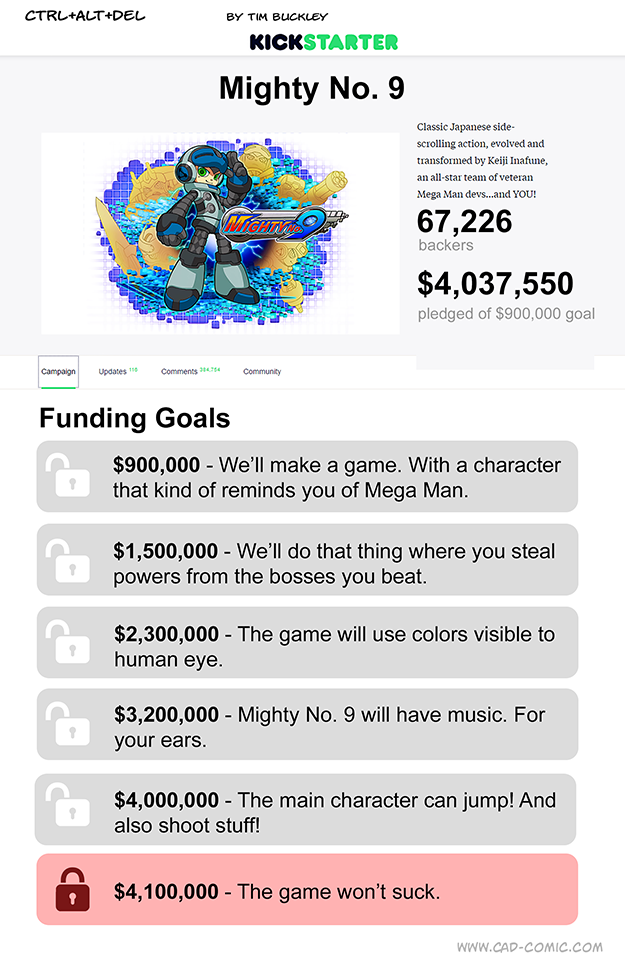Click the 67,226 backers count
Image resolution: width=625 pixels, height=967 pixels.
coord(464,222)
